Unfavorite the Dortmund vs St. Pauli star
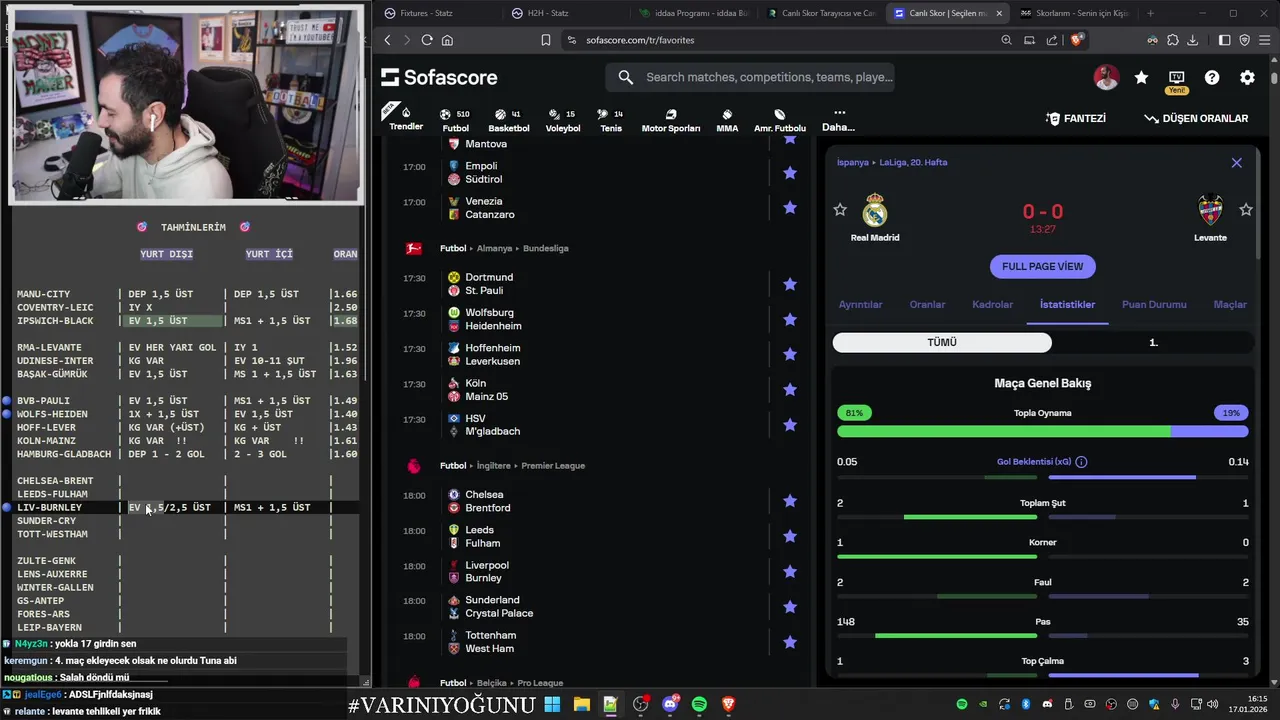1280x720 pixels. (x=790, y=284)
